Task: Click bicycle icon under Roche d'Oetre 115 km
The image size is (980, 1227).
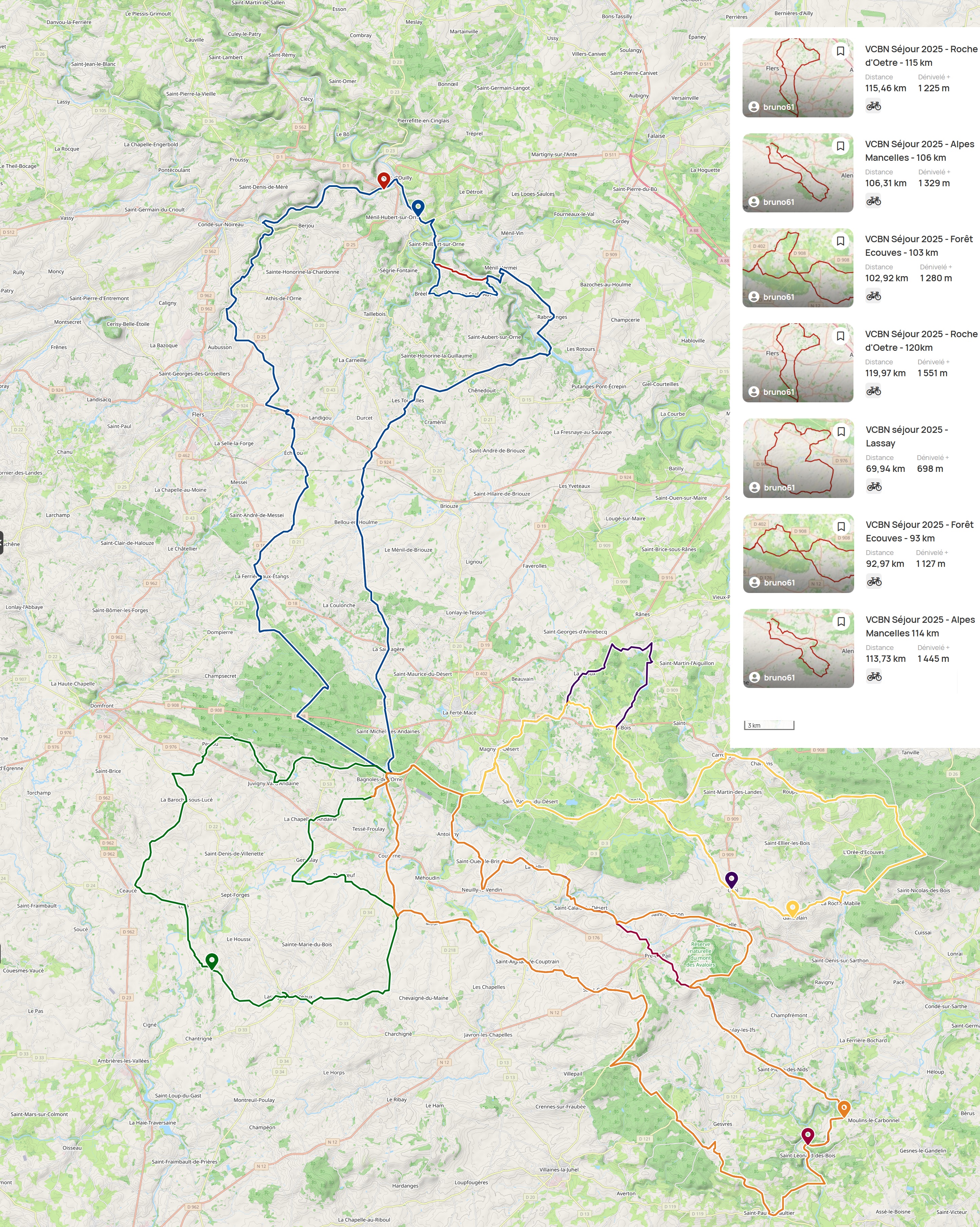Action: click(x=873, y=106)
